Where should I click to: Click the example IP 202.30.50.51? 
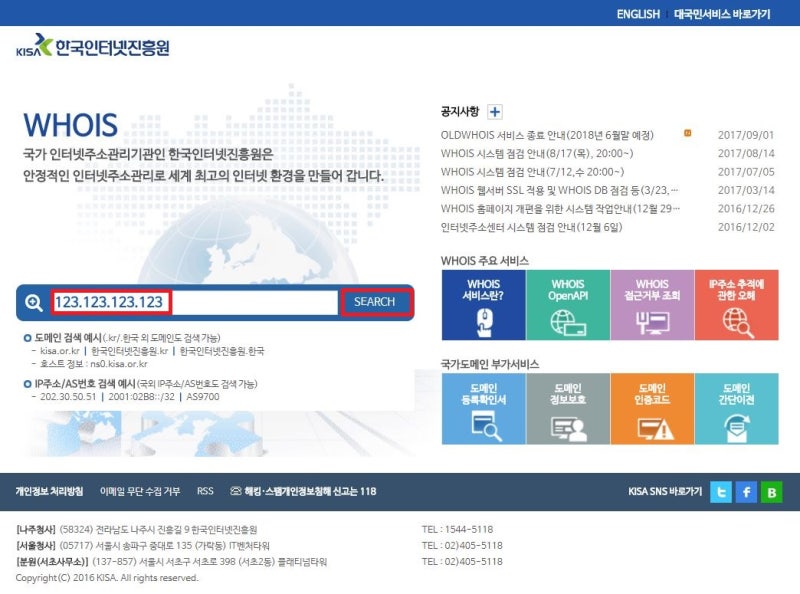(x=68, y=397)
